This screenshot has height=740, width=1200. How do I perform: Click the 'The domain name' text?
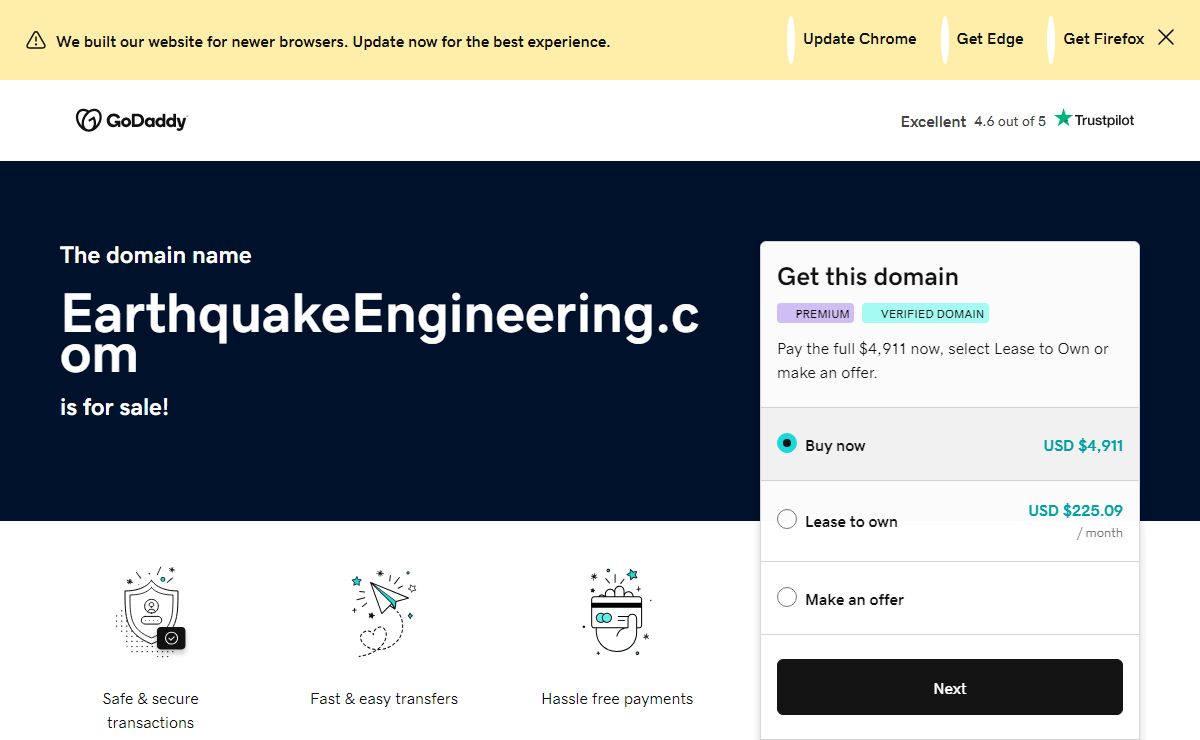(x=155, y=255)
